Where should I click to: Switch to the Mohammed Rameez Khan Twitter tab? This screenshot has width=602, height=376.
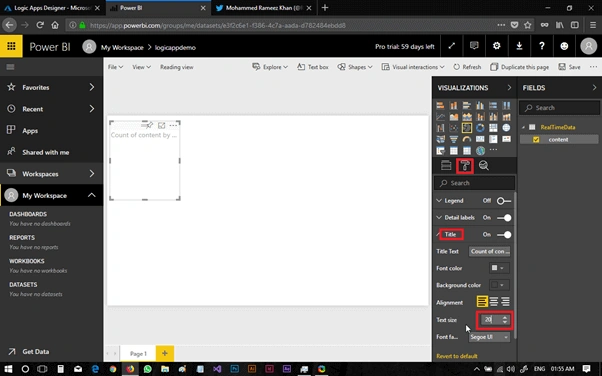(x=263, y=8)
